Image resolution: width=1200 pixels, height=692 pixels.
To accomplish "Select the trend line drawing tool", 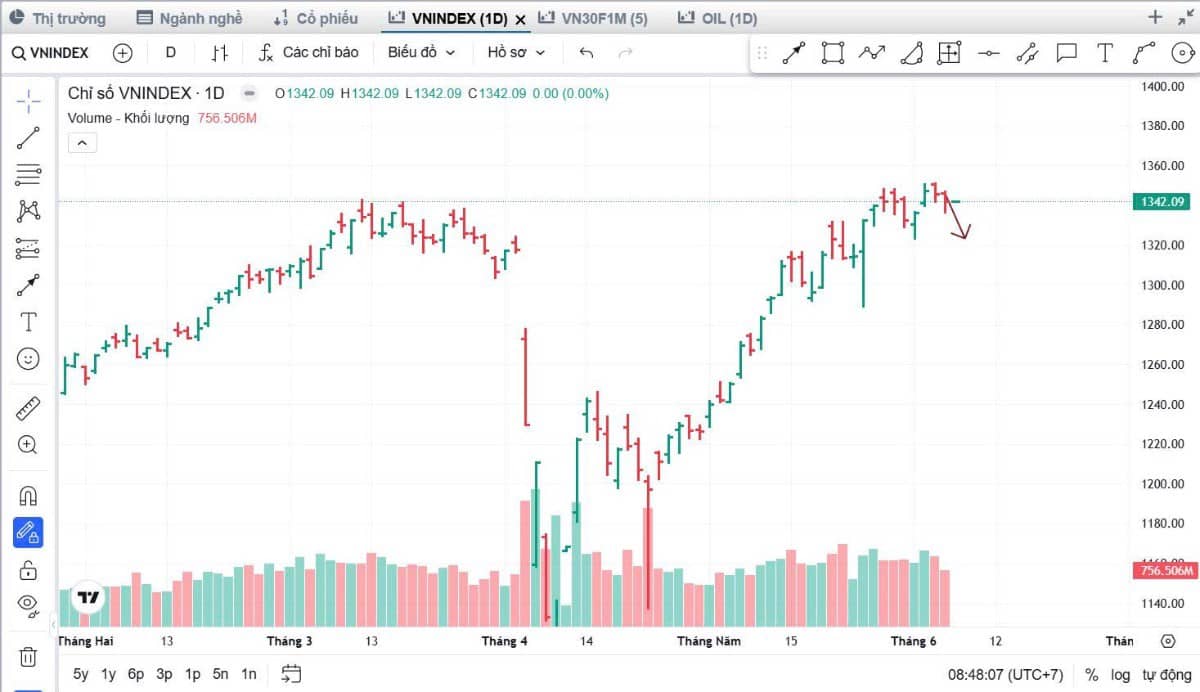I will [28, 138].
